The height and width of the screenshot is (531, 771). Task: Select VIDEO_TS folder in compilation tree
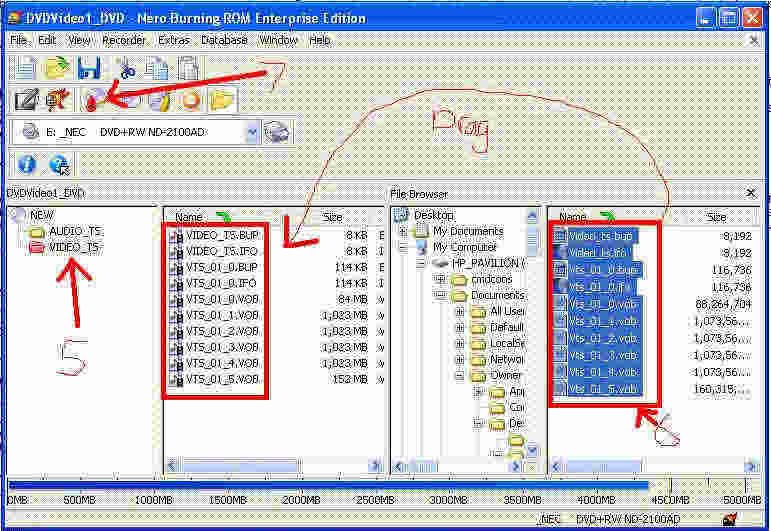(74, 247)
